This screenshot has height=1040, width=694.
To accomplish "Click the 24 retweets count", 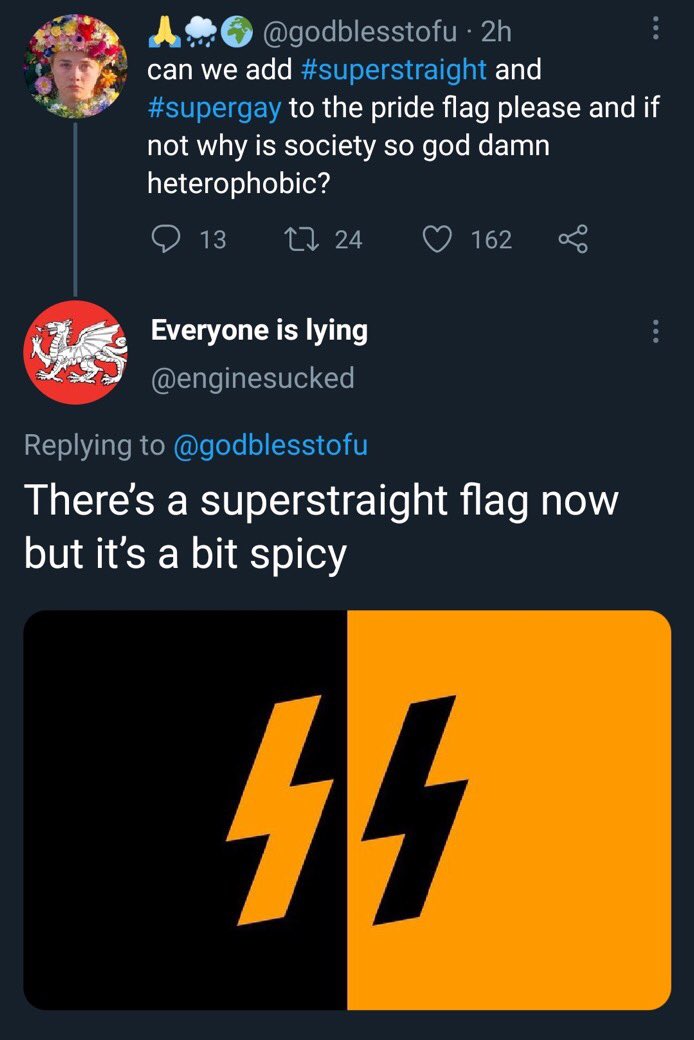I will point(348,240).
